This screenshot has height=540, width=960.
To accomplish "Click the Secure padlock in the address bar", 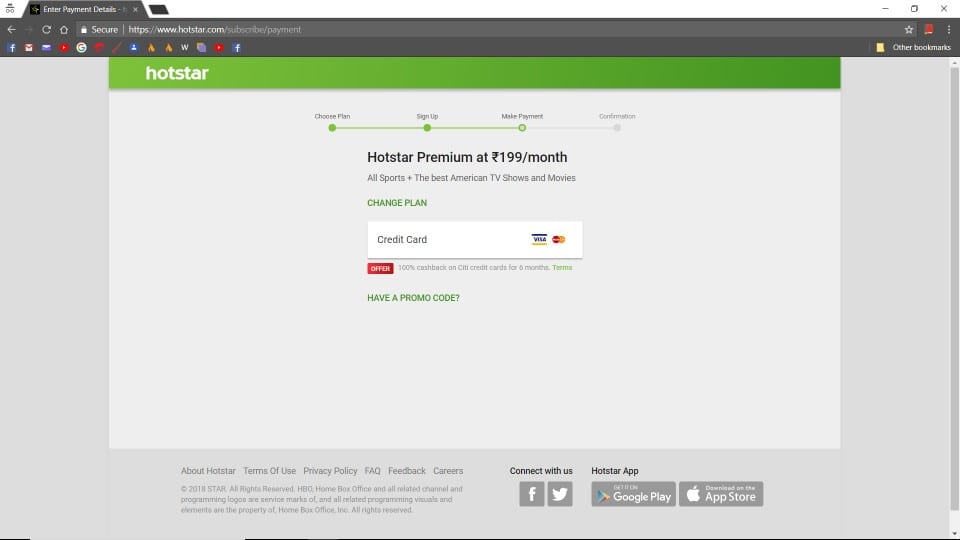I will (84, 29).
